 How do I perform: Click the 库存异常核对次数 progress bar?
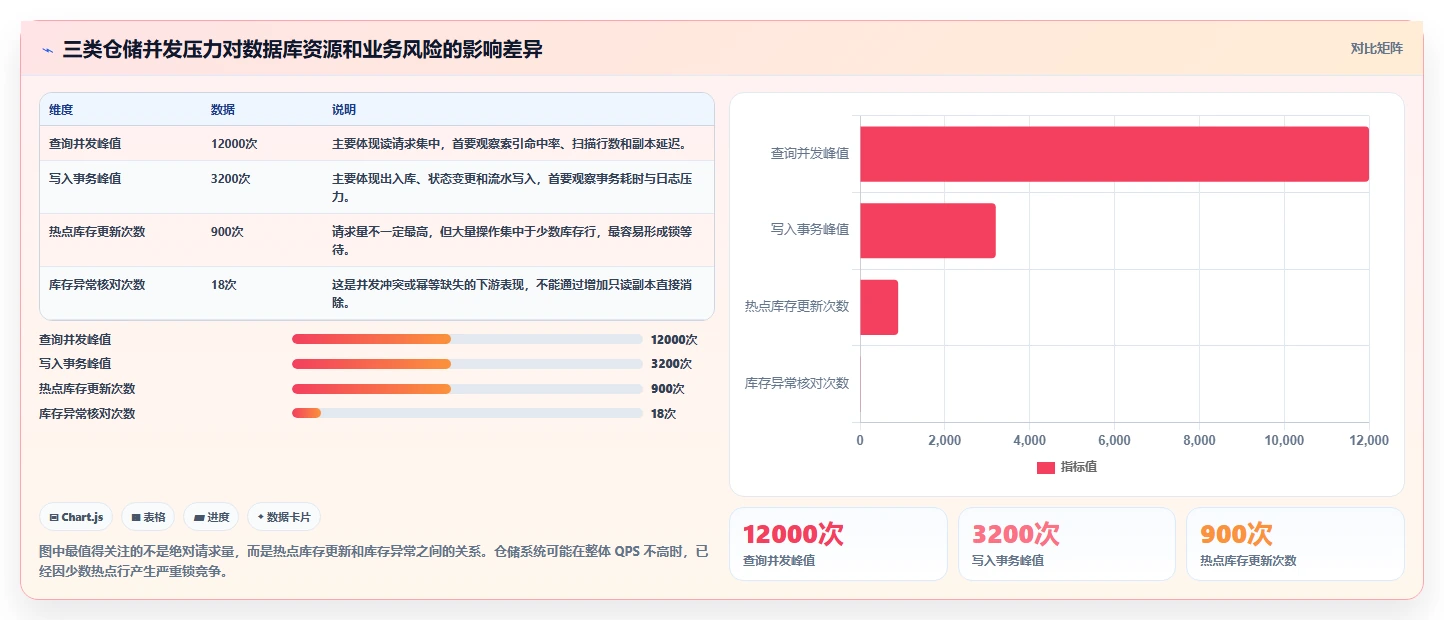click(467, 413)
